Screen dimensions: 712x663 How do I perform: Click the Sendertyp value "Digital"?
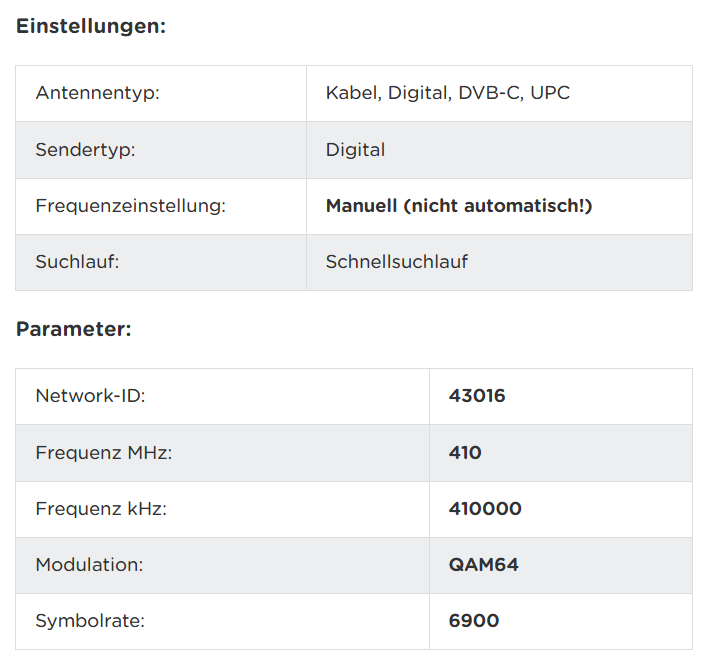[355, 150]
